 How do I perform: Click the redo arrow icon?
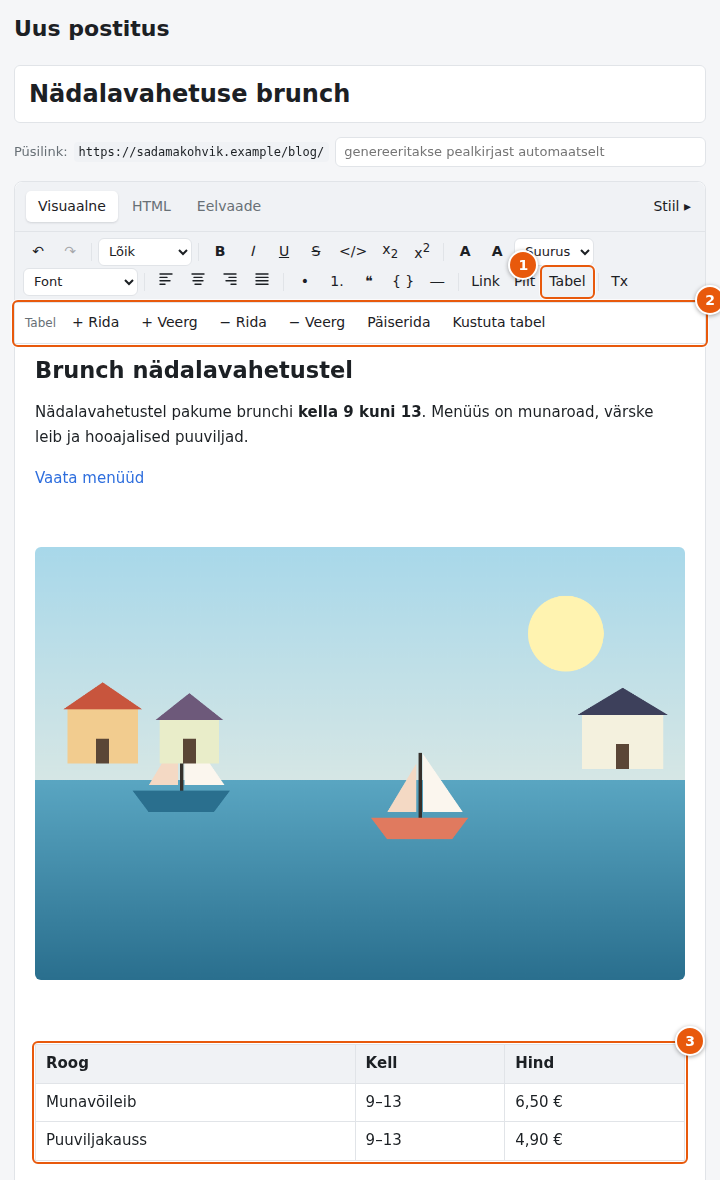(70, 251)
